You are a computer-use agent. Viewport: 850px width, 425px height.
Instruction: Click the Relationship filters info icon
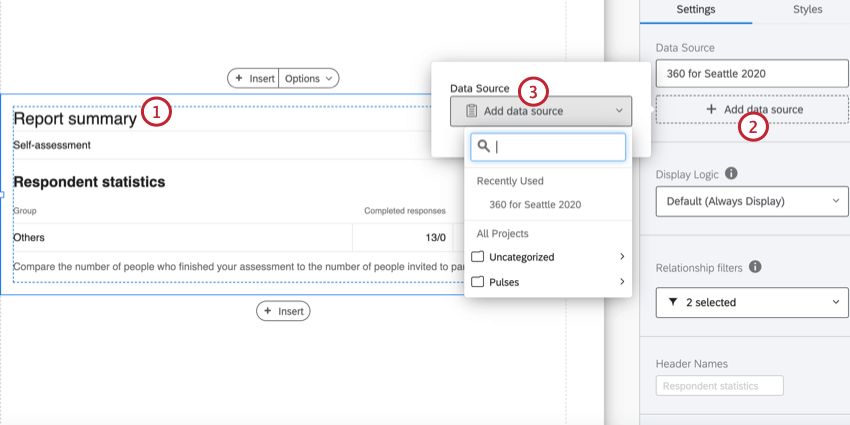pyautogui.click(x=755, y=267)
